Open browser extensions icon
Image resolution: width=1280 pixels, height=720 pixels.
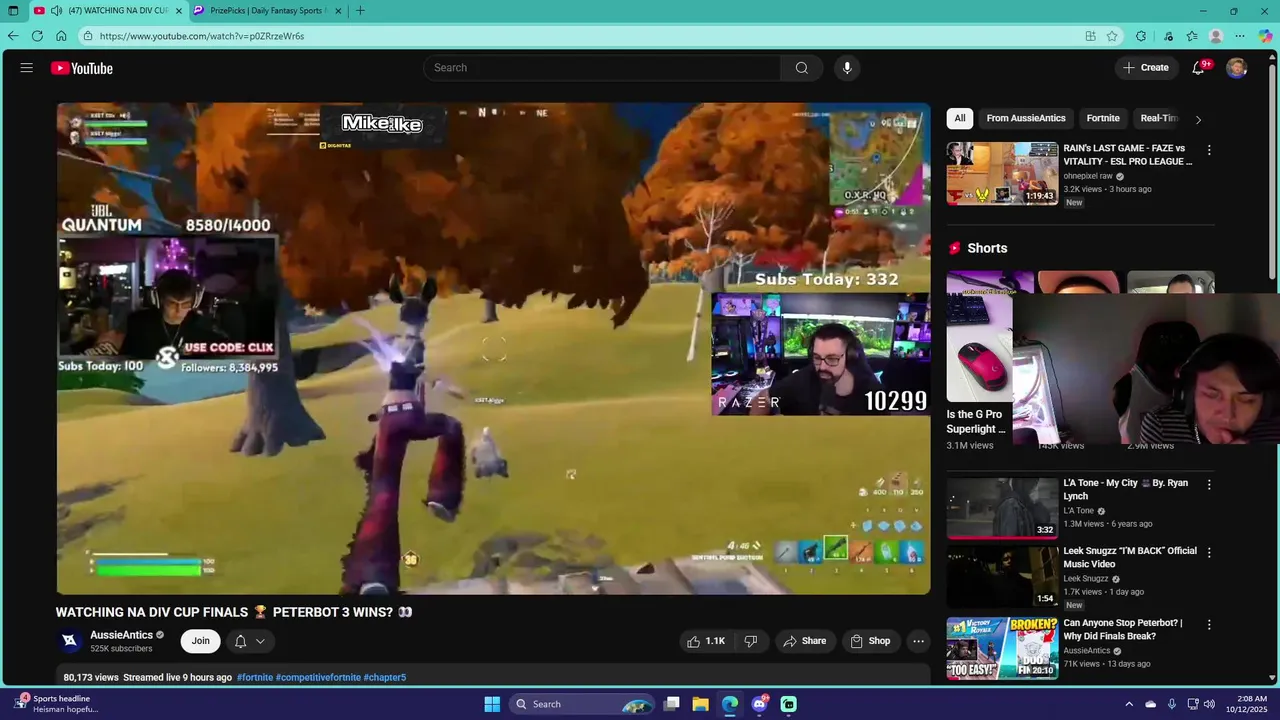point(1141,36)
